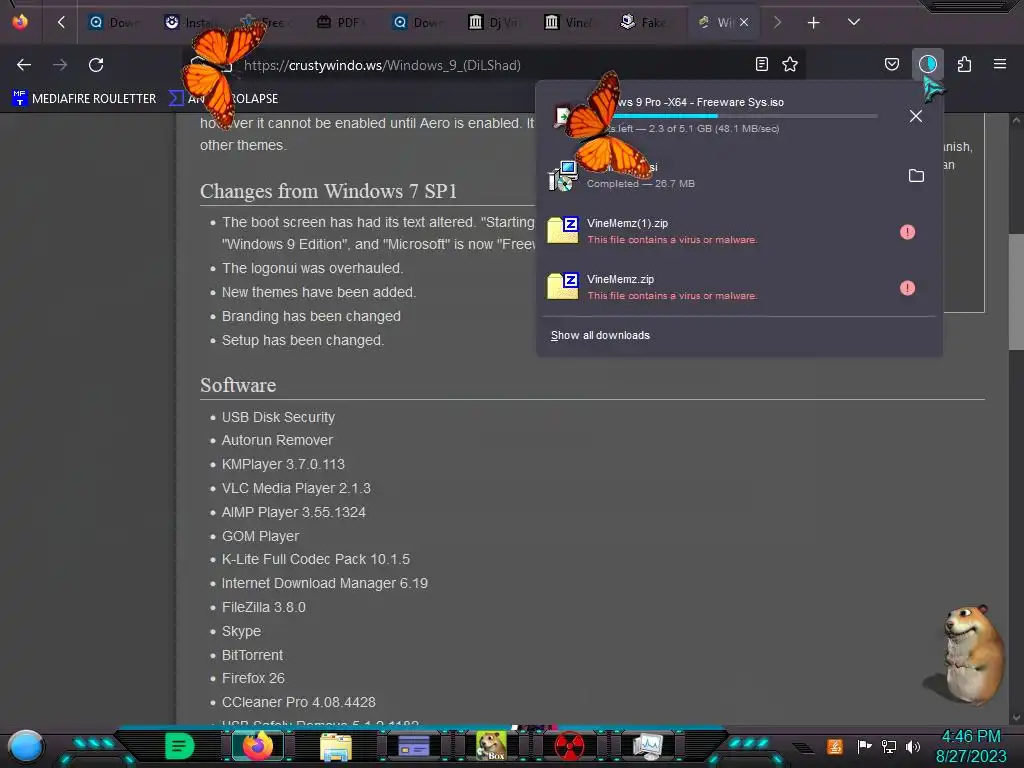
Task: Click 'USB Disk Security' list item
Action: [278, 417]
